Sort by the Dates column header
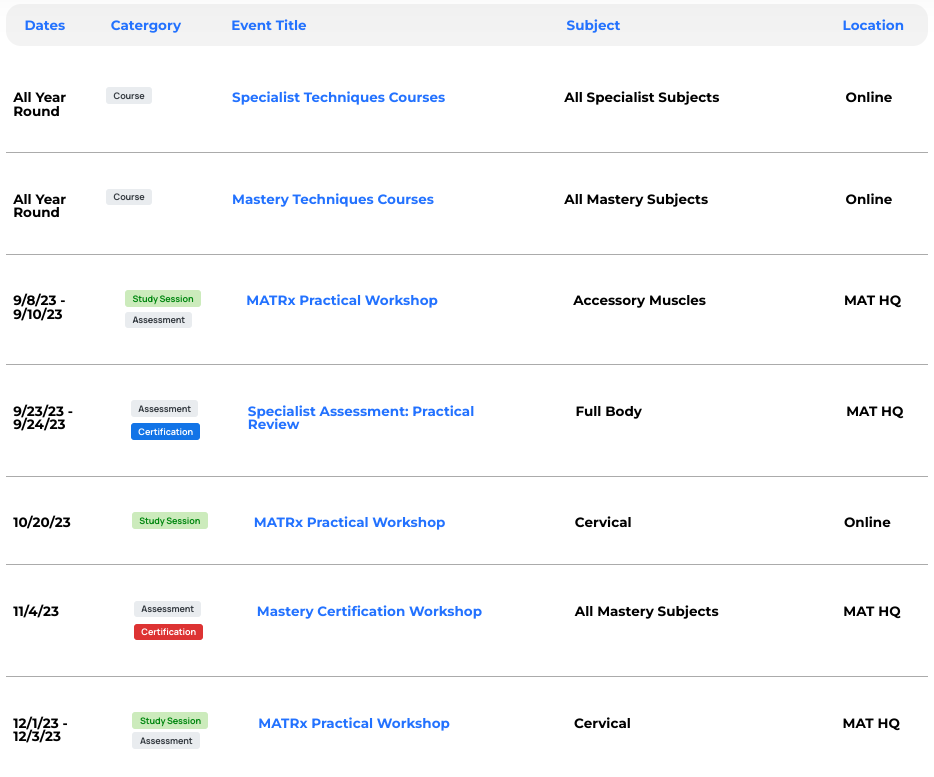 pyautogui.click(x=45, y=25)
